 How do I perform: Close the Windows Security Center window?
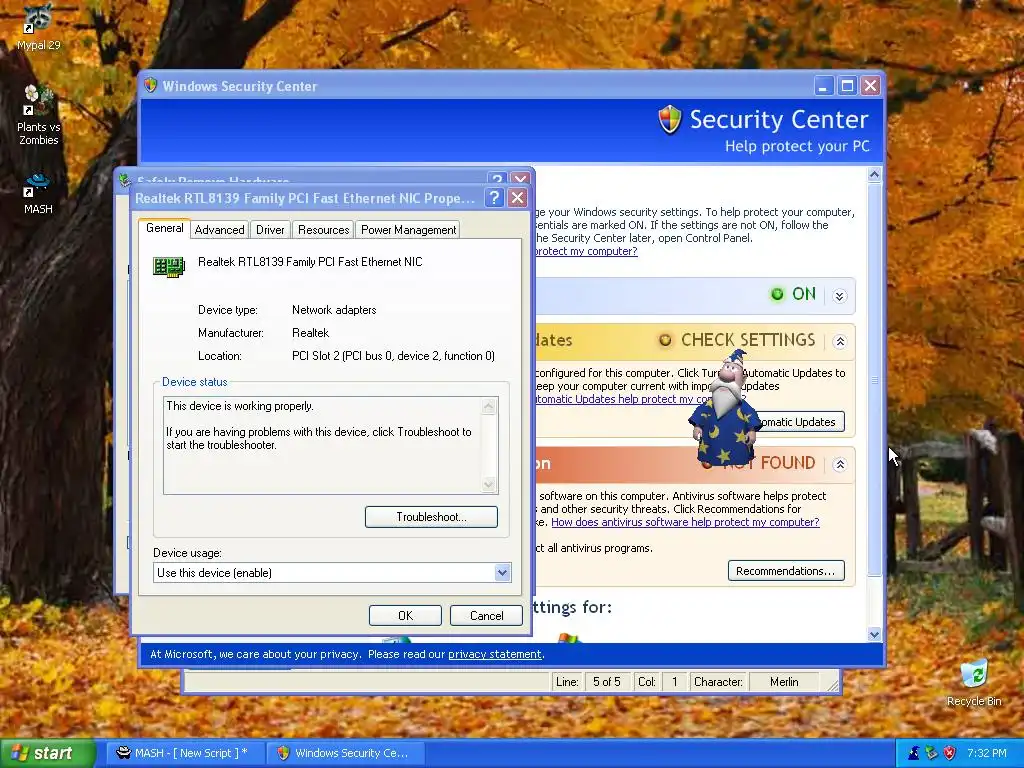870,86
